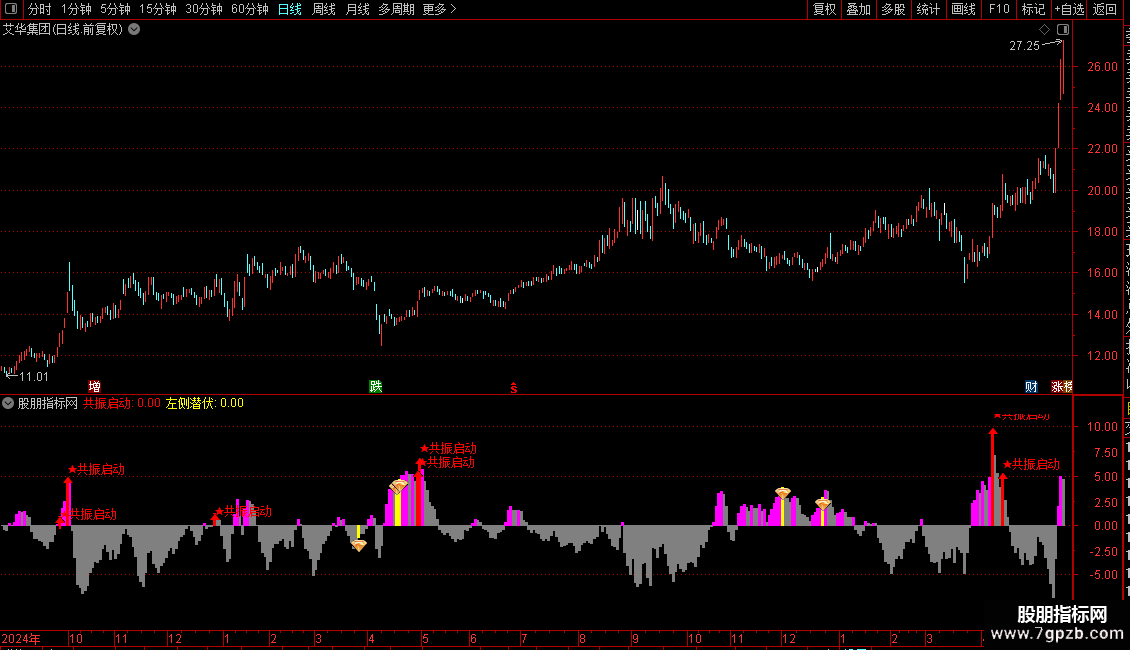This screenshot has height=650, width=1130.
Task: Click the red $ event marker
Action: pyautogui.click(x=514, y=388)
